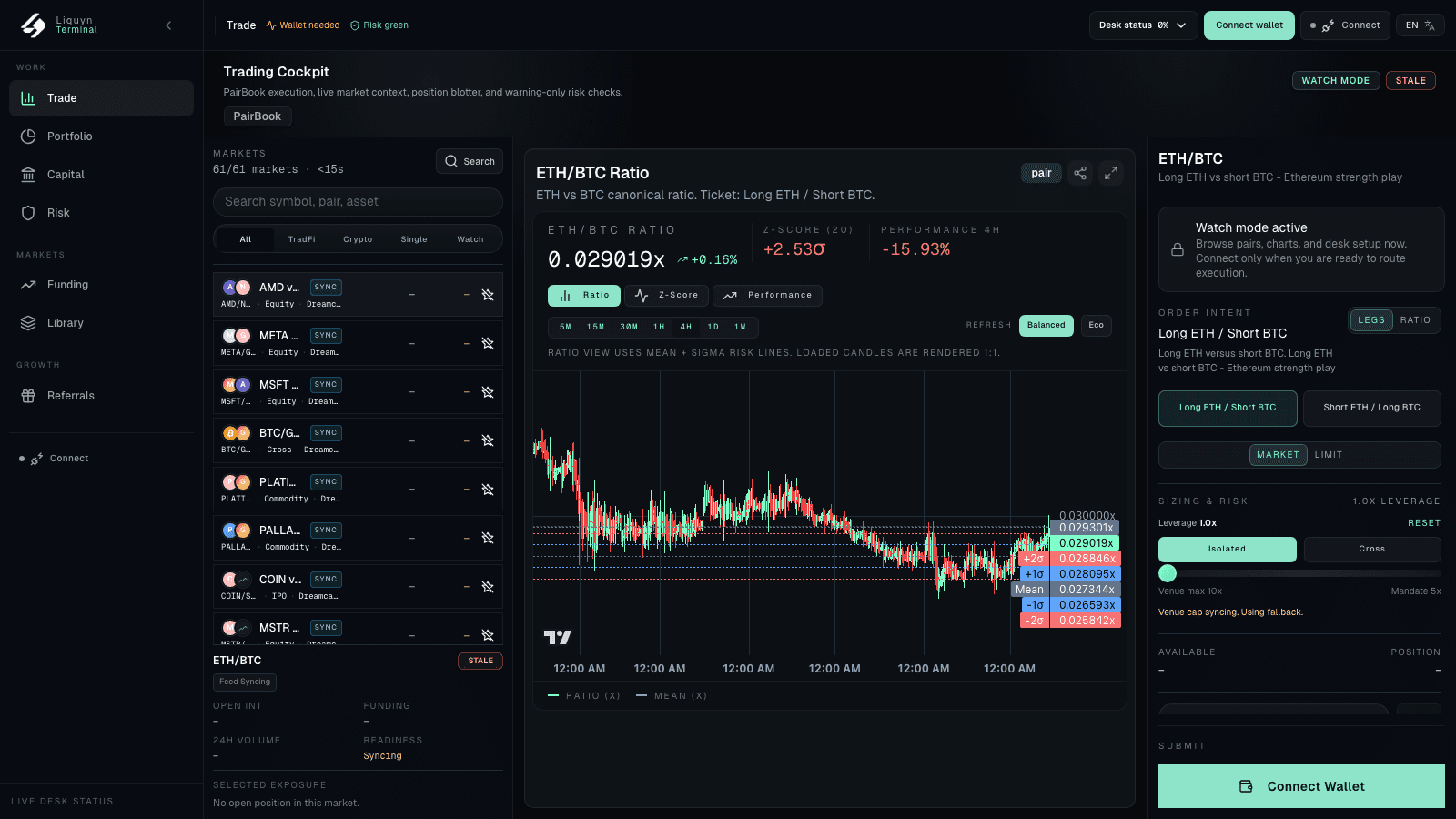Toggle watch icon on META row

click(x=488, y=343)
